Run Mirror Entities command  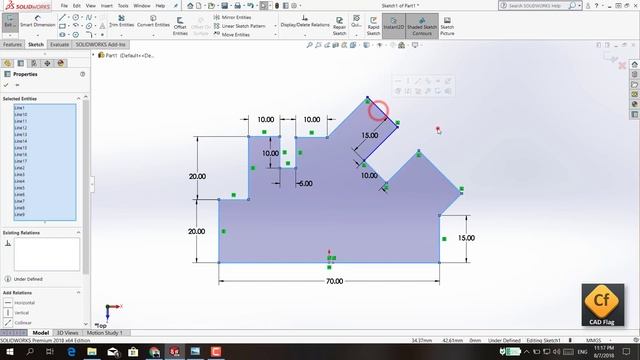pos(232,17)
